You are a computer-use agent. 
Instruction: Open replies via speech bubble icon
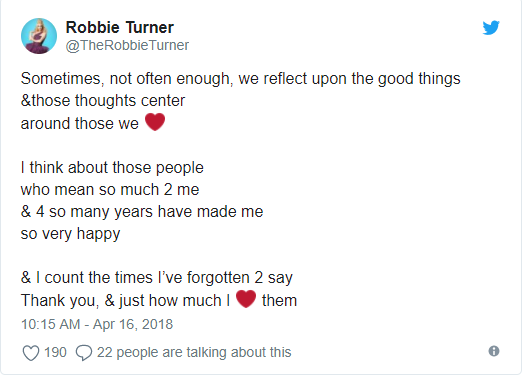(x=84, y=353)
